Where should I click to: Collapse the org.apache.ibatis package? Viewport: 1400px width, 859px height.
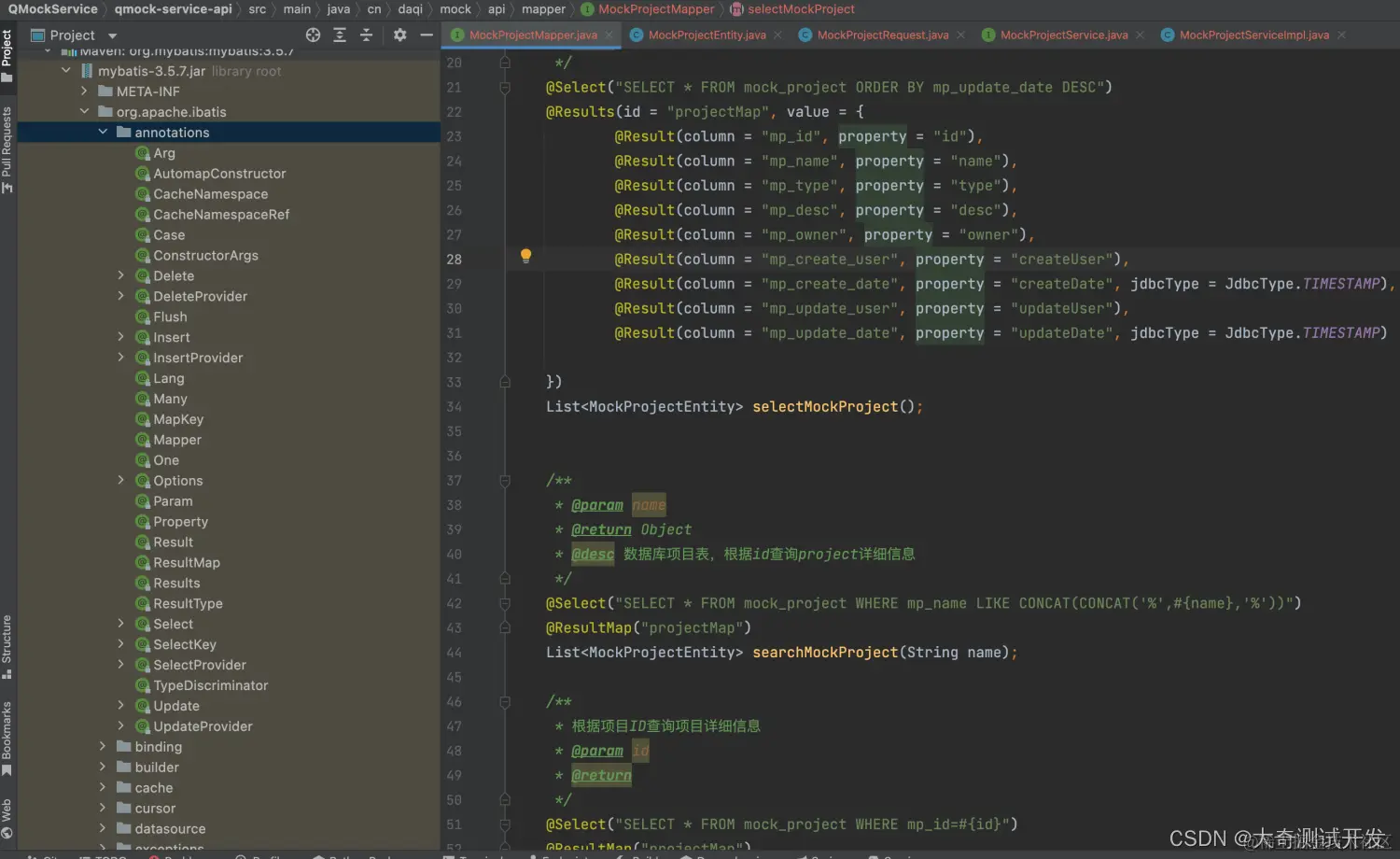(x=84, y=112)
